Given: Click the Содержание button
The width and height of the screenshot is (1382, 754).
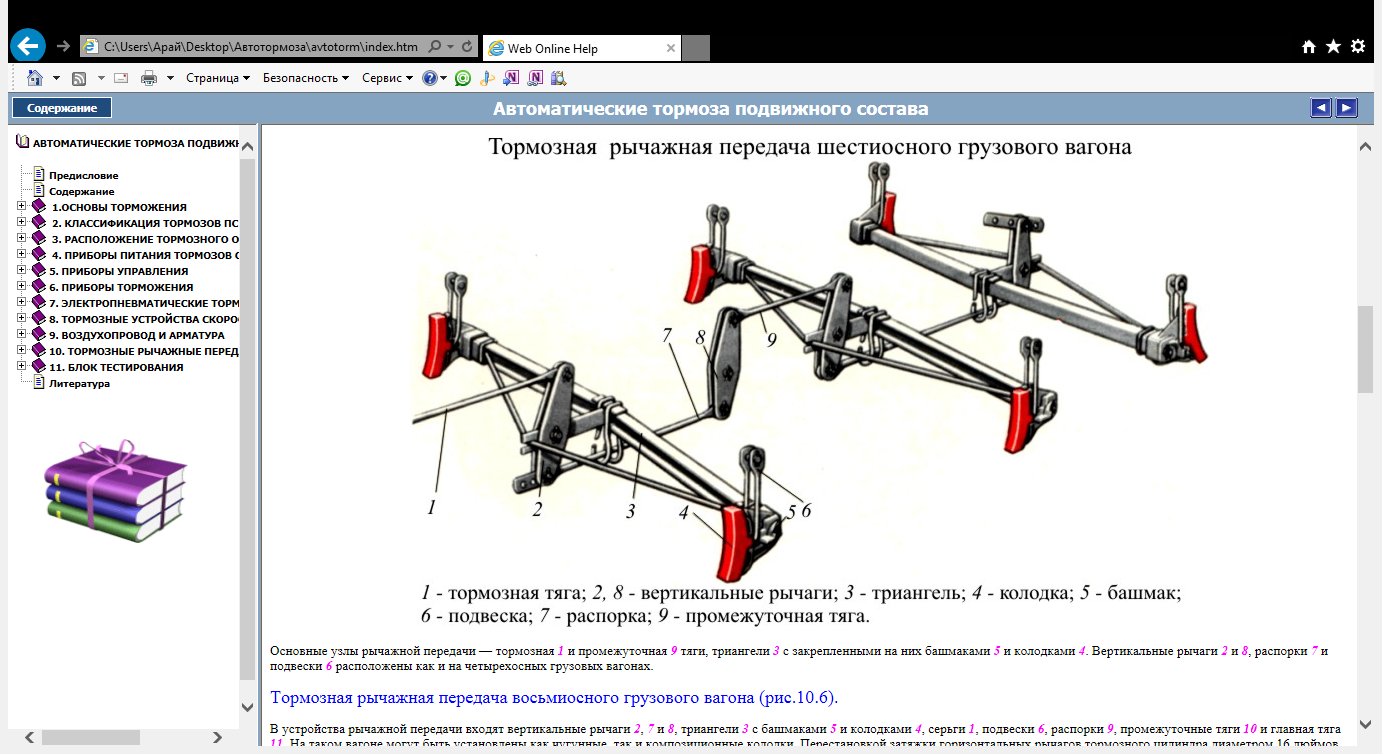Looking at the screenshot, I should click(62, 108).
